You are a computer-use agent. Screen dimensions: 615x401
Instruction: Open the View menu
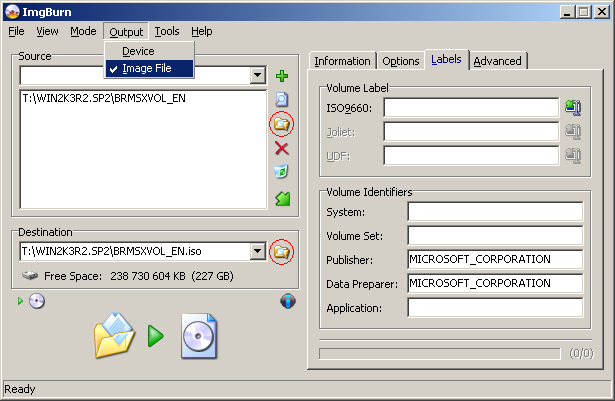coord(47,31)
